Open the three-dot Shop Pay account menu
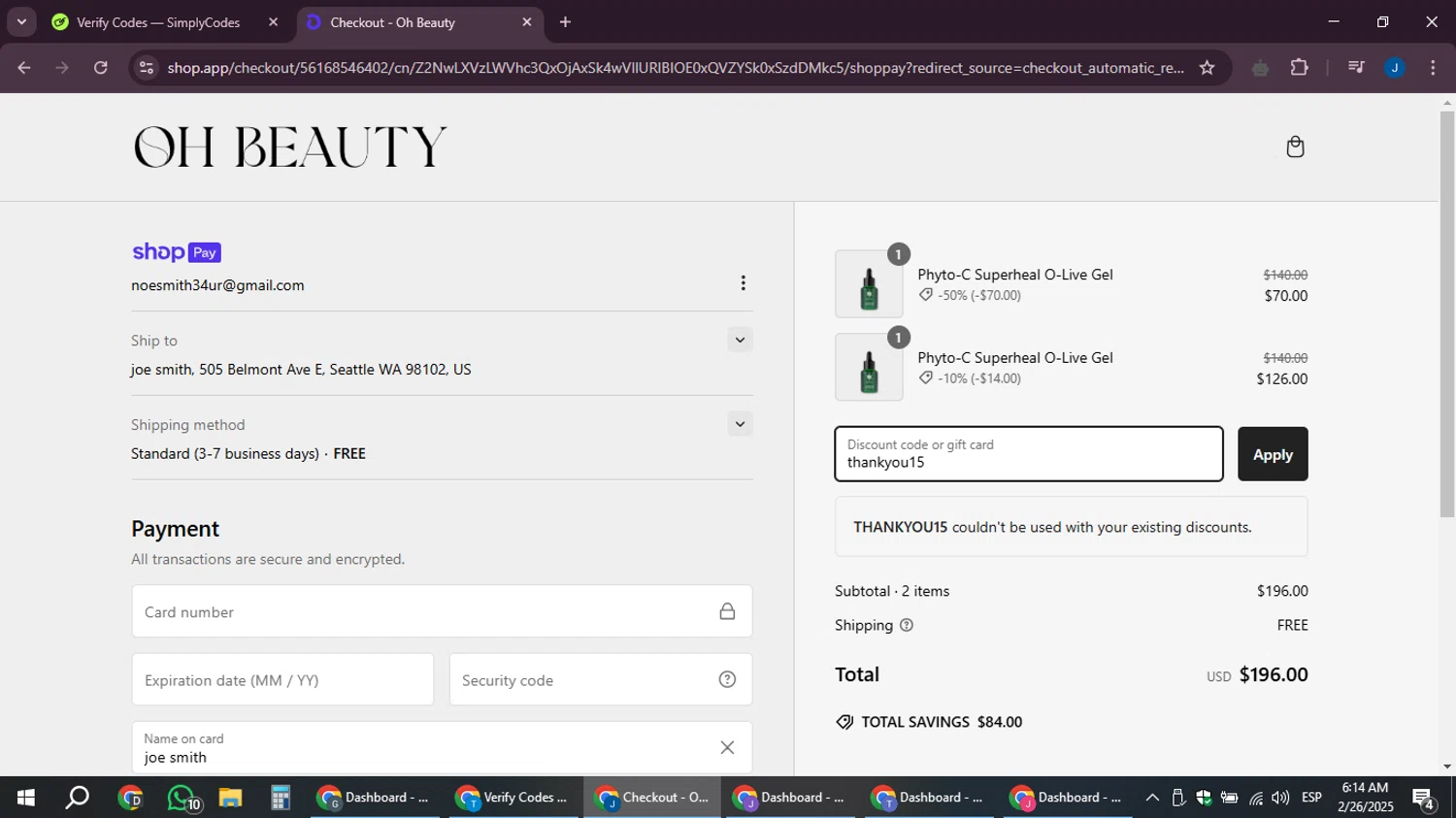 pyautogui.click(x=743, y=283)
